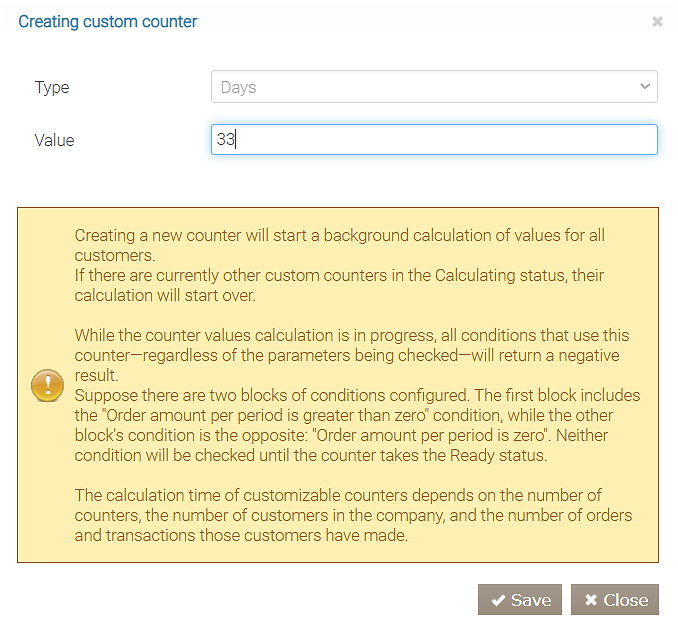Click the chevron arrow of Type select
This screenshot has height=628, width=678.
coord(645,87)
